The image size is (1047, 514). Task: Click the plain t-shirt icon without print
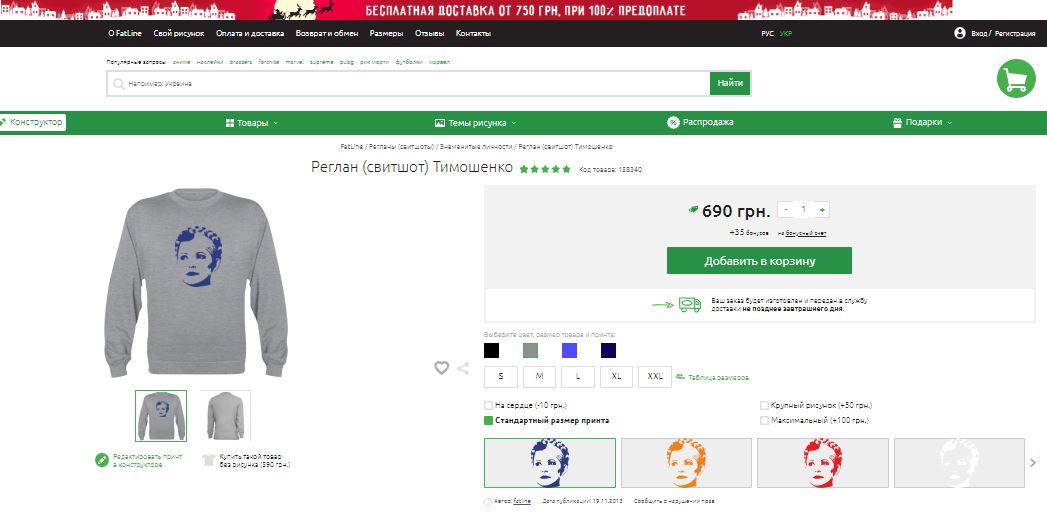point(209,460)
